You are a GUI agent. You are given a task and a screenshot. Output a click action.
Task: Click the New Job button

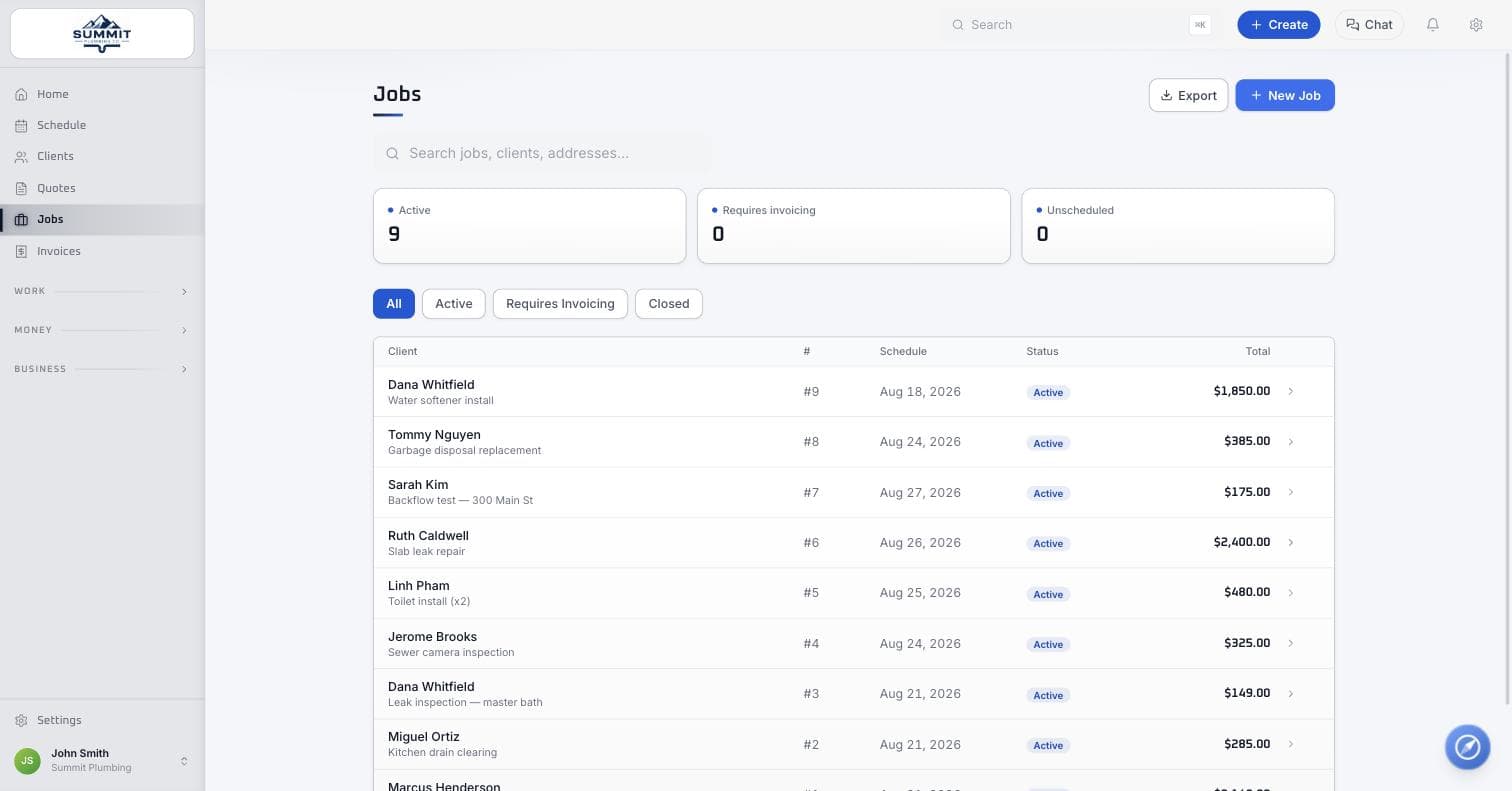point(1285,95)
